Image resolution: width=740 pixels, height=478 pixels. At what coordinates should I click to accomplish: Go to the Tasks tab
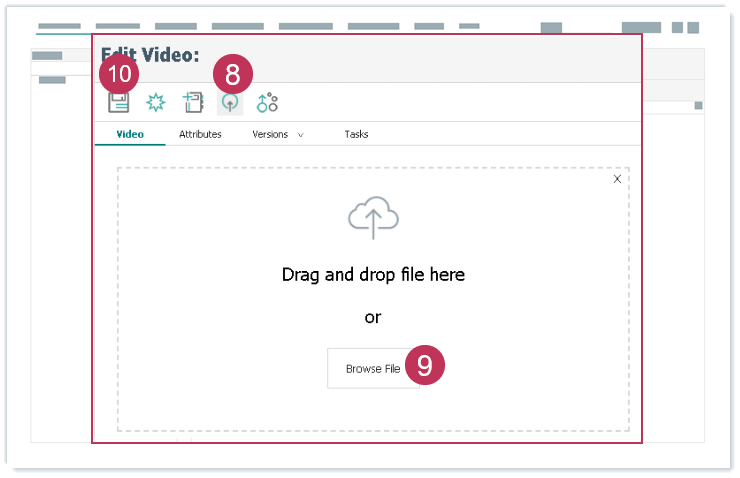[x=356, y=134]
